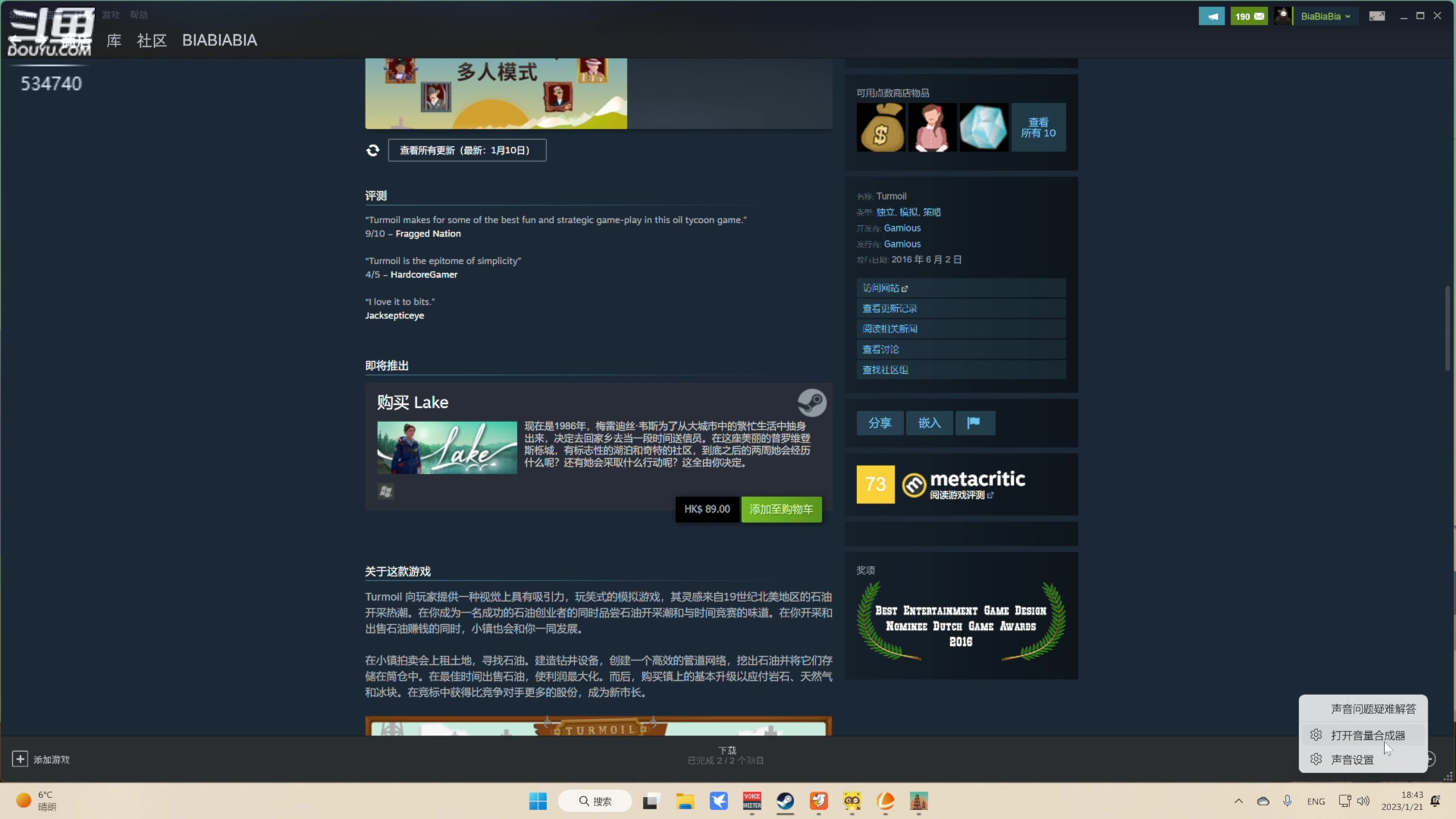Click 查看讨论 link
Screen dimensions: 1456x819
(961, 350)
